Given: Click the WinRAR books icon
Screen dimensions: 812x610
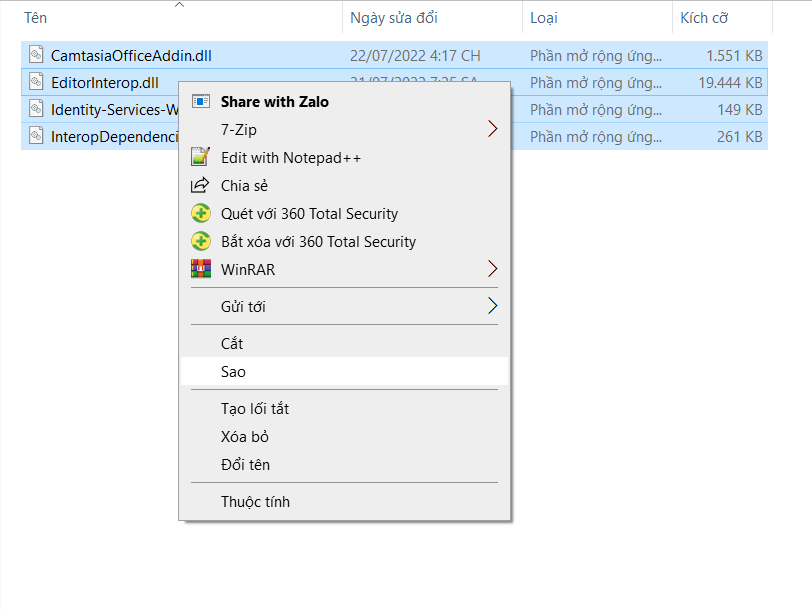Looking at the screenshot, I should tap(199, 268).
